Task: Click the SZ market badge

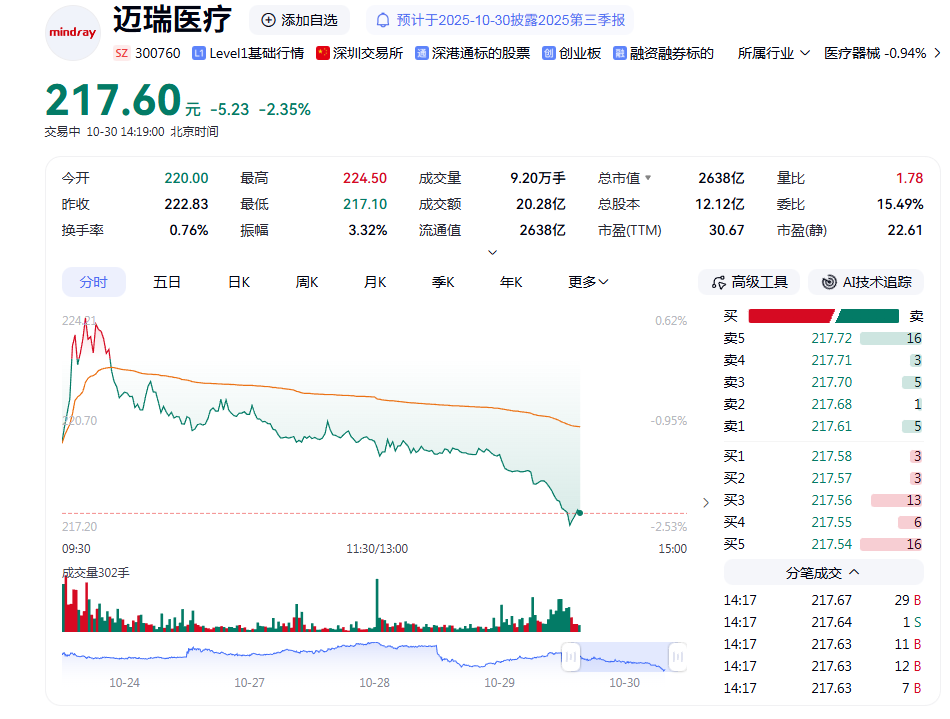Action: 121,53
